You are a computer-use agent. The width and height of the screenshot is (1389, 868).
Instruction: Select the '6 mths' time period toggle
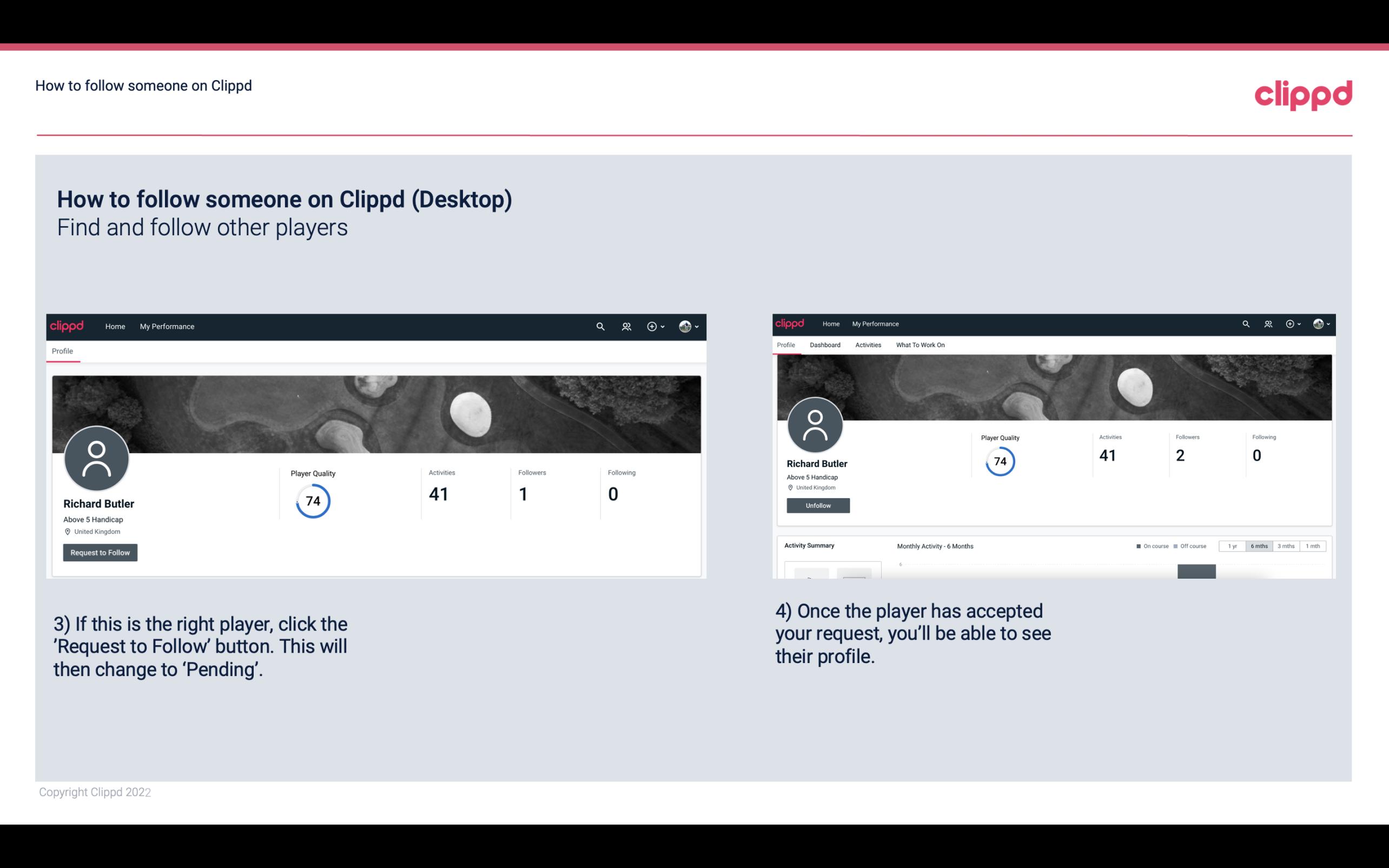pos(1259,545)
